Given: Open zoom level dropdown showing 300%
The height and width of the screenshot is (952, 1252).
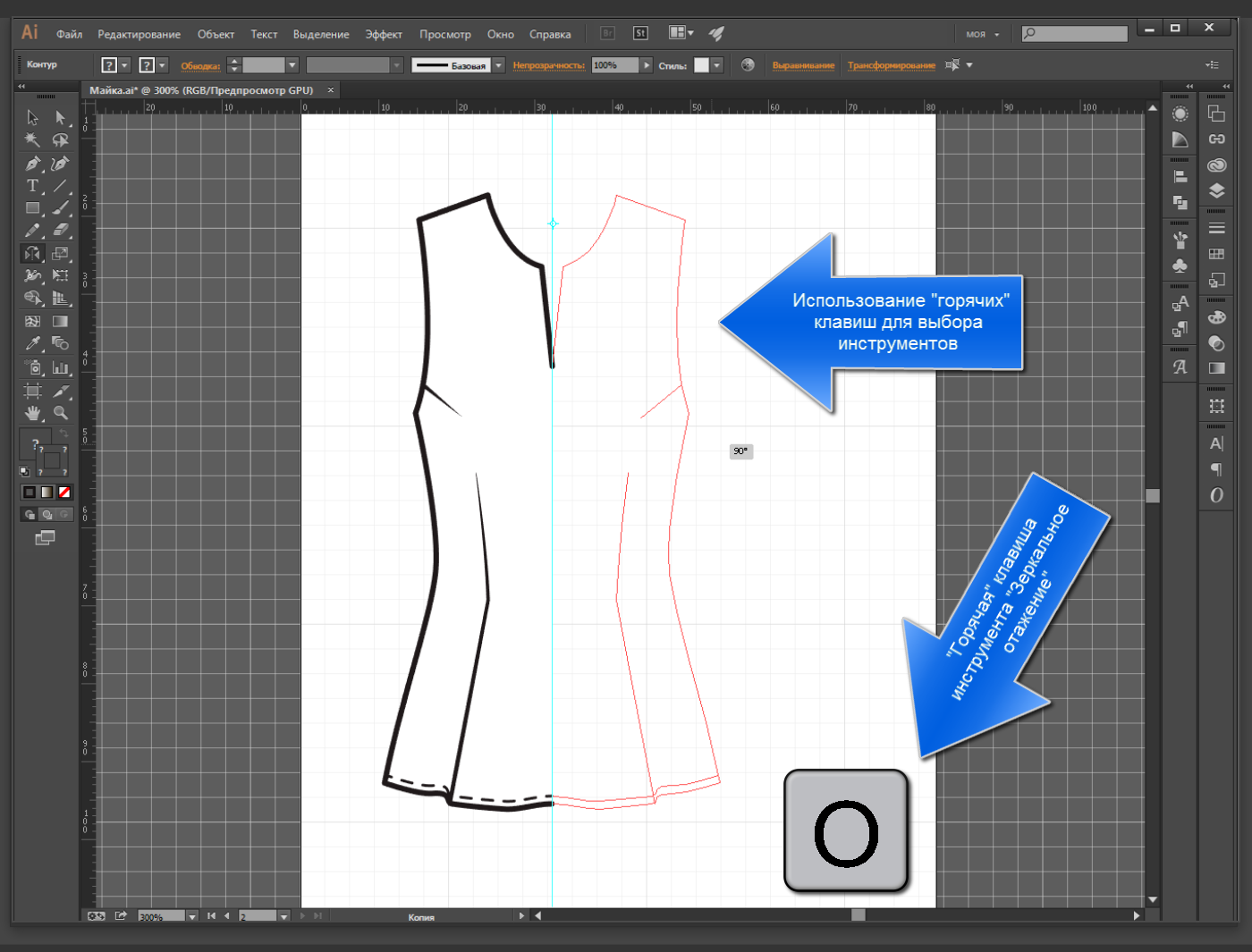Looking at the screenshot, I should click(x=191, y=916).
